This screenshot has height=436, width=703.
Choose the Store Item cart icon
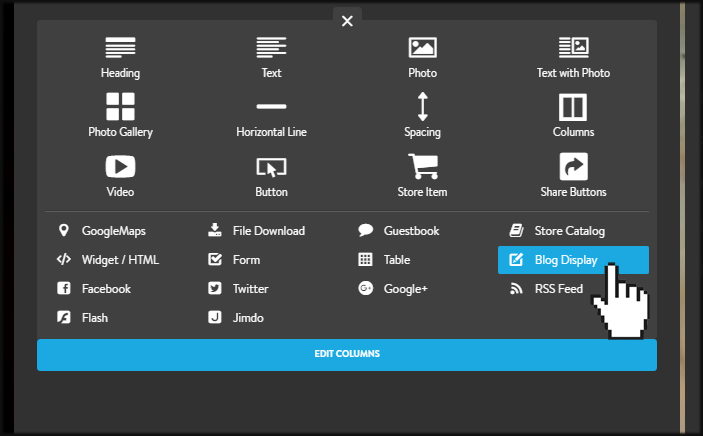click(x=423, y=166)
